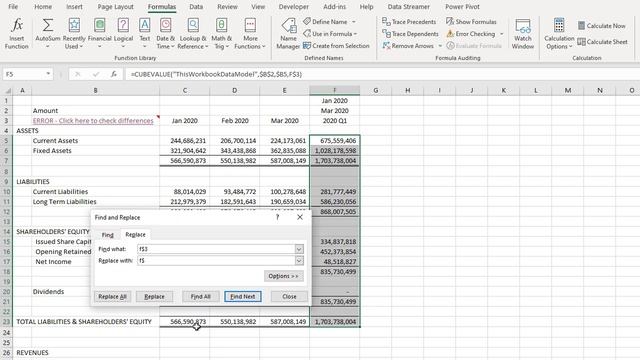Screen dimensions: 640x360
Task: Switch to the Page Layout tab
Action: point(115,7)
